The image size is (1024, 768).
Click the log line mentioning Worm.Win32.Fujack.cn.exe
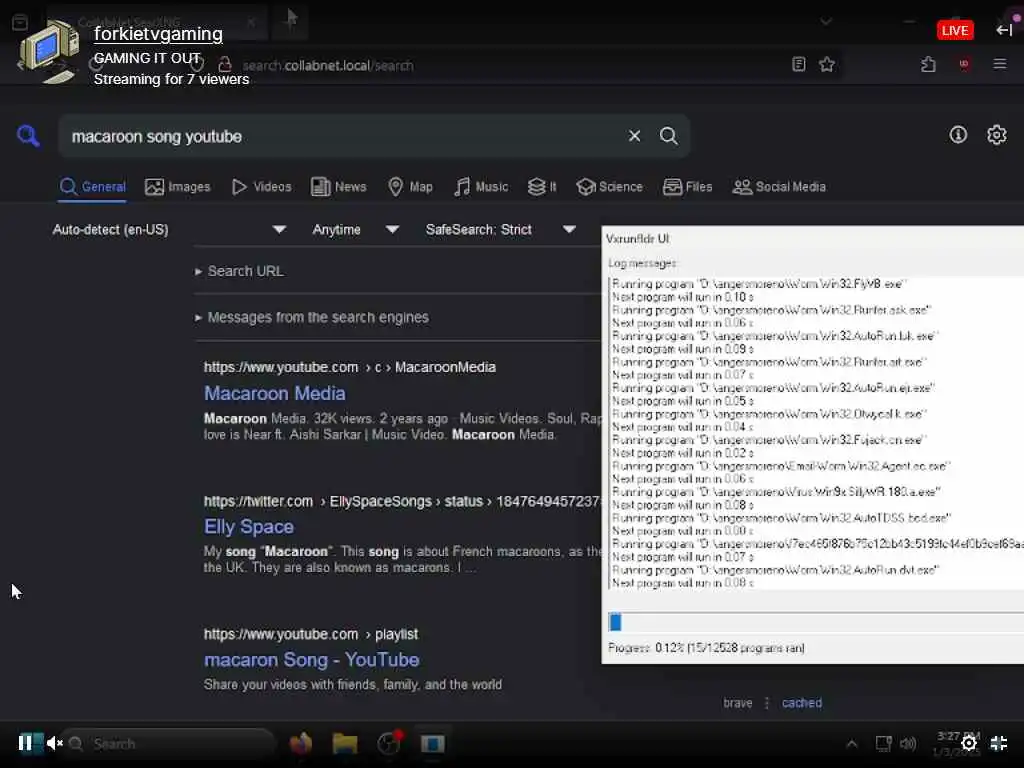pyautogui.click(x=769, y=440)
